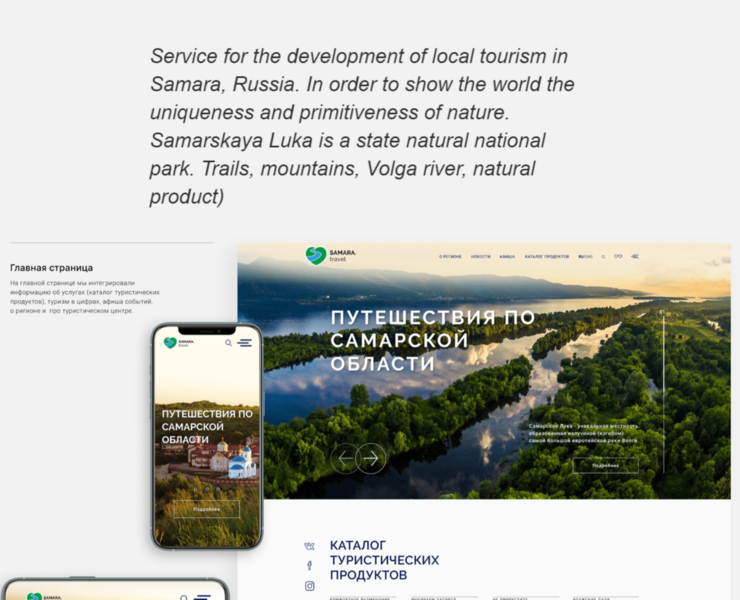Open the Facebook social icon

pyautogui.click(x=310, y=565)
